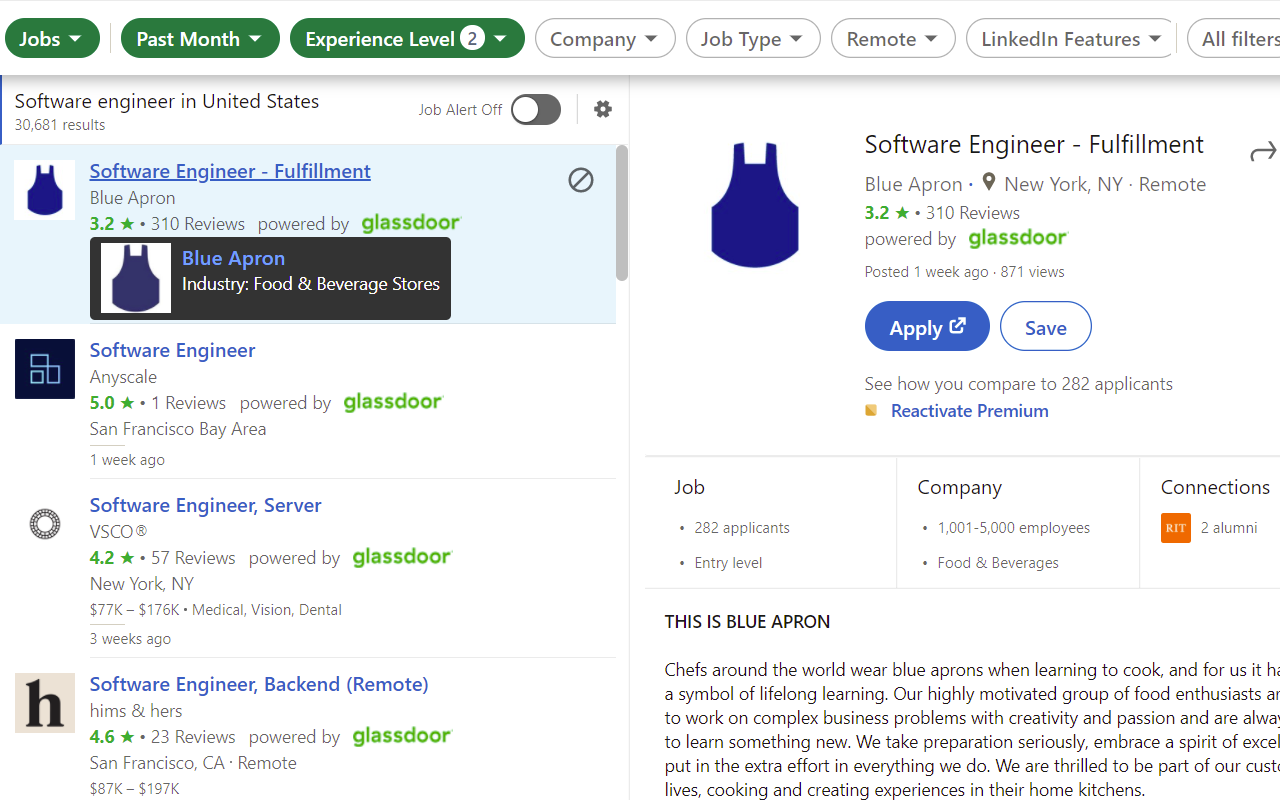Toggle the Job Alert switch
The width and height of the screenshot is (1280, 800).
pyautogui.click(x=536, y=110)
